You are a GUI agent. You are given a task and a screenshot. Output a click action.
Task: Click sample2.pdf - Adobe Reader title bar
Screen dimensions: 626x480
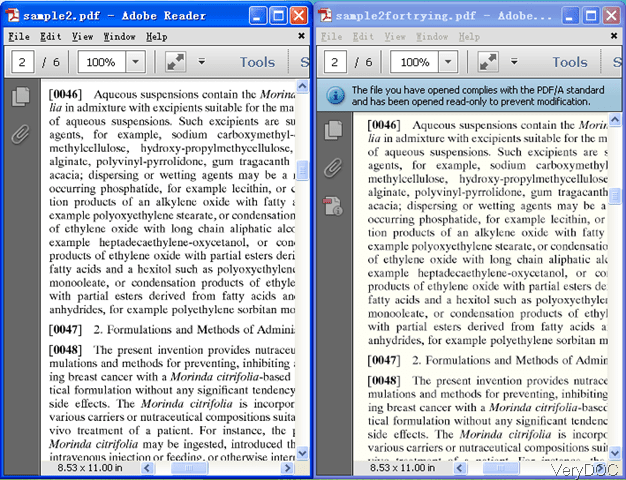tap(115, 16)
